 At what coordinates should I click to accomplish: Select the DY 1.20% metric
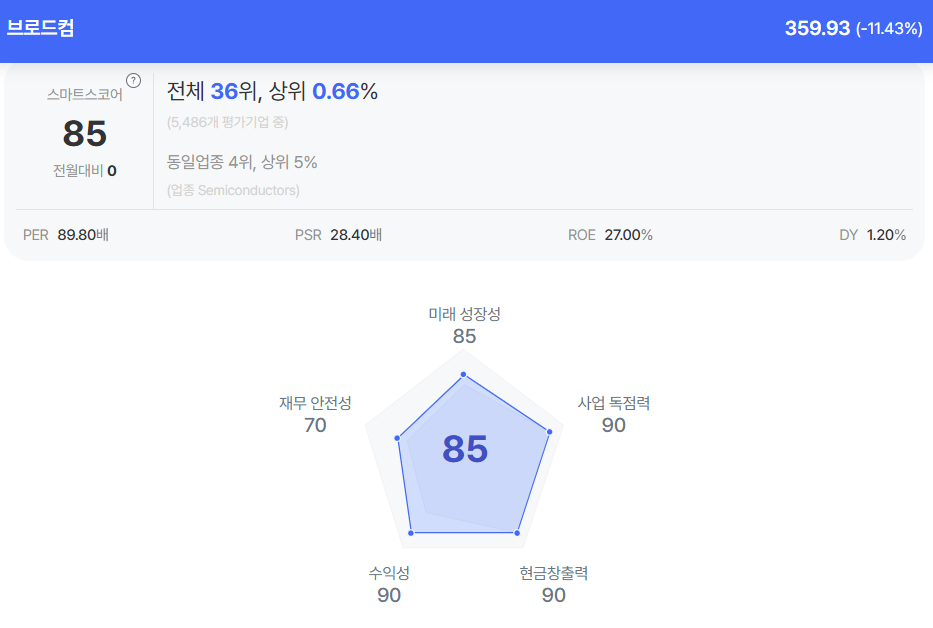point(872,235)
